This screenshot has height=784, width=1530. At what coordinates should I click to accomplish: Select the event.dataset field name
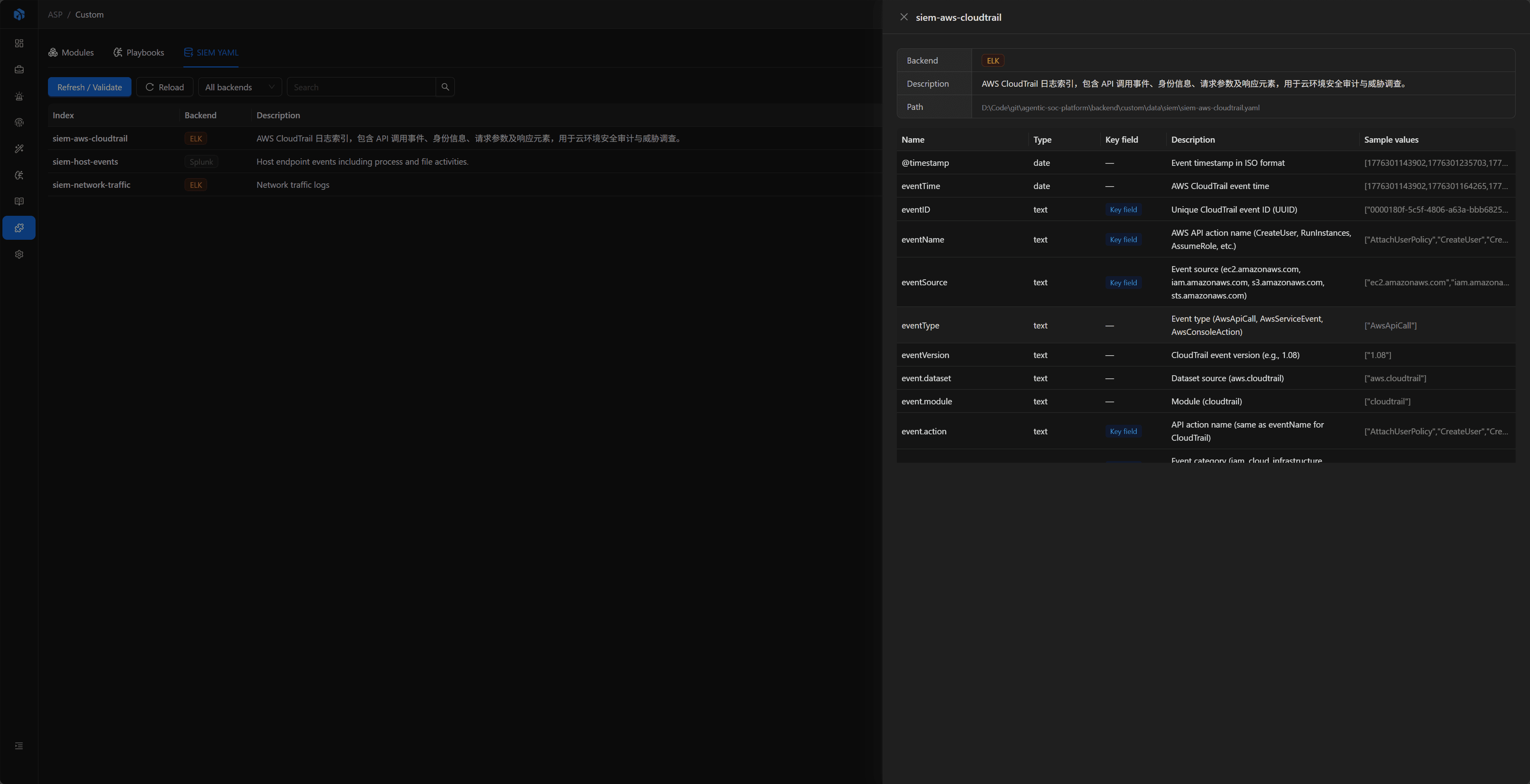click(x=926, y=378)
